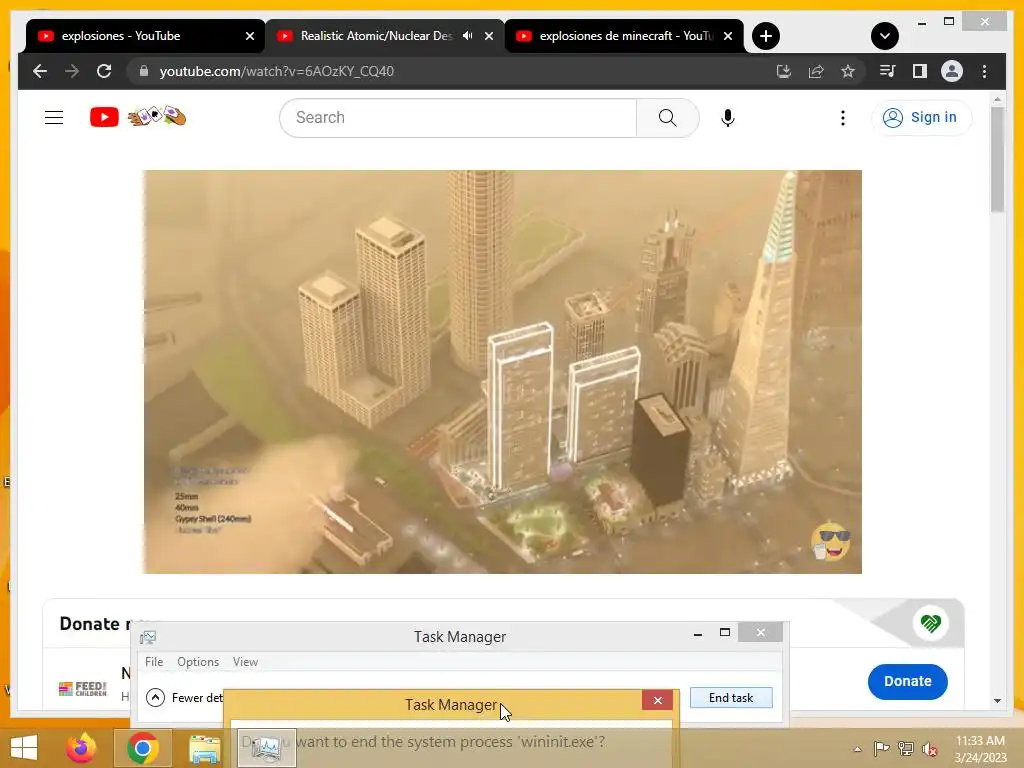Collapse Task Manager with Fewer details
Viewport: 1024px width, 768px height.
(x=184, y=697)
